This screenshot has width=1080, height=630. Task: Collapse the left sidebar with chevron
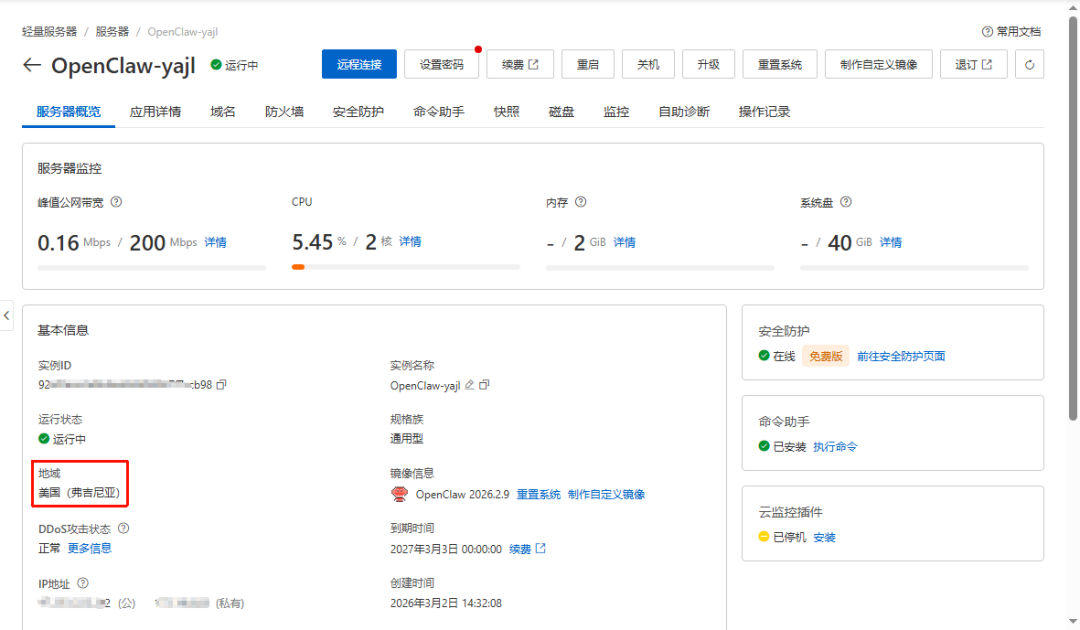pos(6,315)
